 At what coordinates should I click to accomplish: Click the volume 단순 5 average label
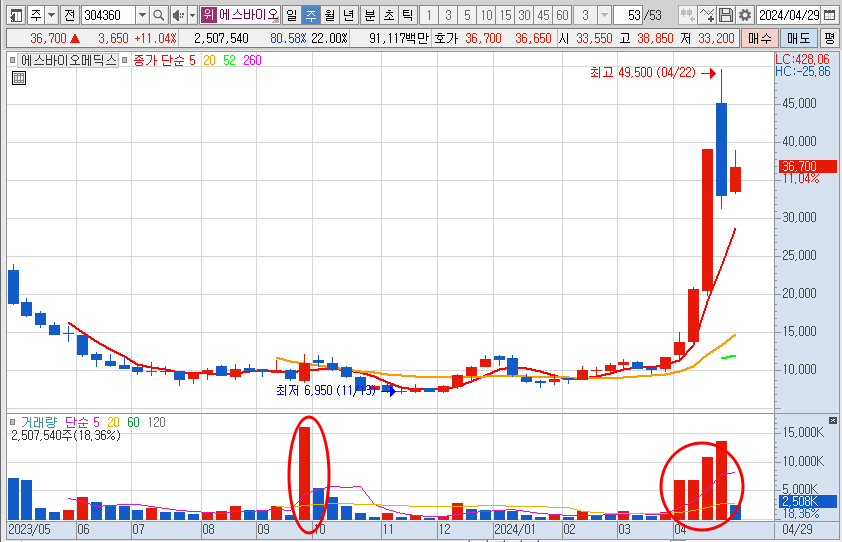click(x=82, y=422)
